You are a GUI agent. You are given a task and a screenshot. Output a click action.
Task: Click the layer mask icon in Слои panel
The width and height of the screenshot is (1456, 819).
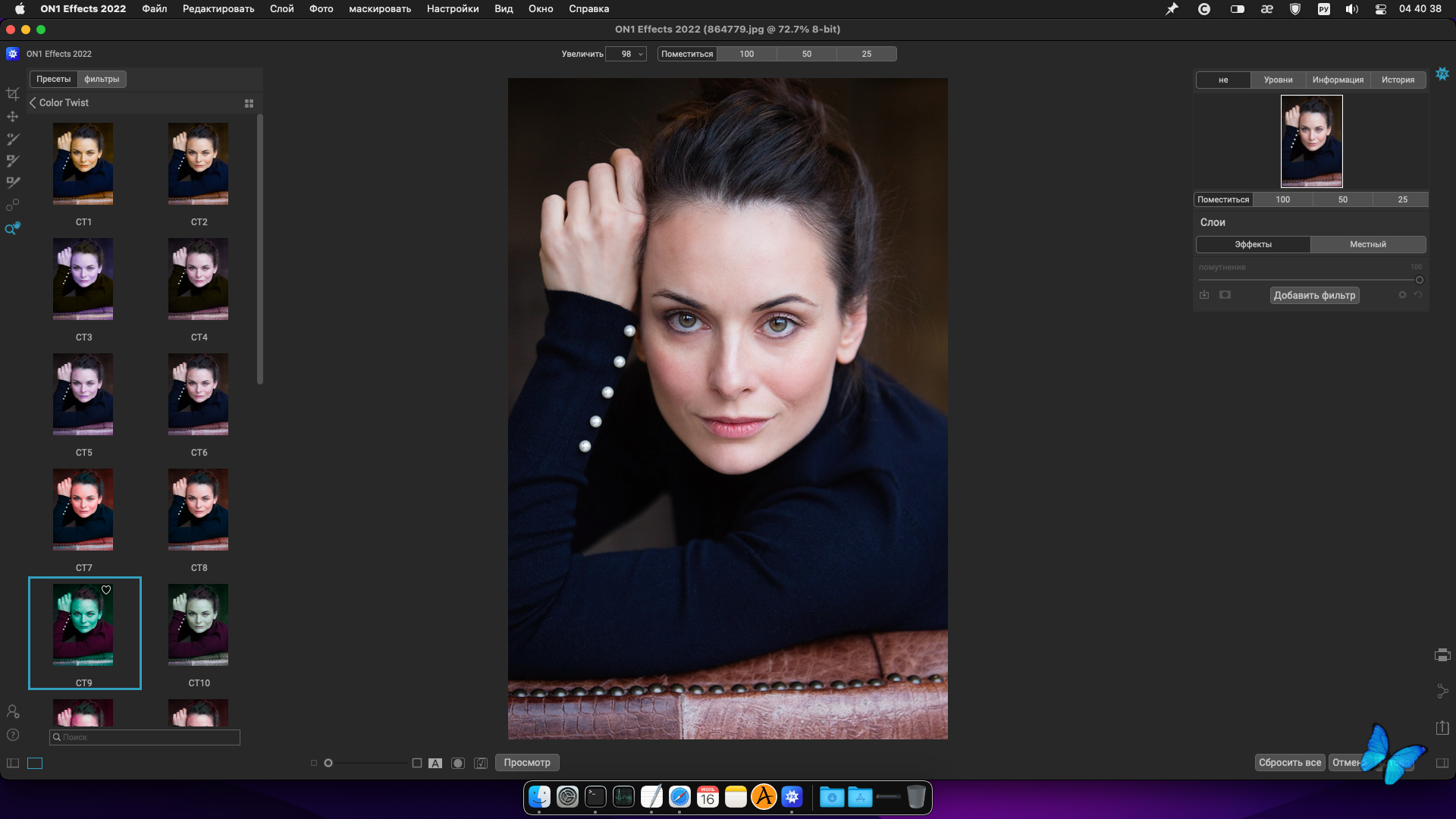click(1225, 295)
